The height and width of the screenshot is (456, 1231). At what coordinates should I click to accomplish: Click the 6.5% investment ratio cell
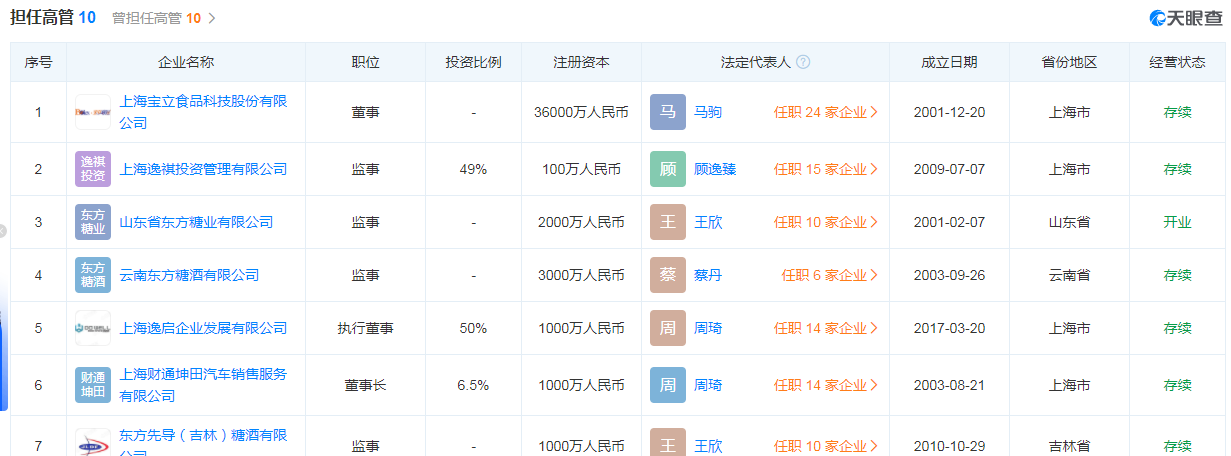click(x=473, y=385)
